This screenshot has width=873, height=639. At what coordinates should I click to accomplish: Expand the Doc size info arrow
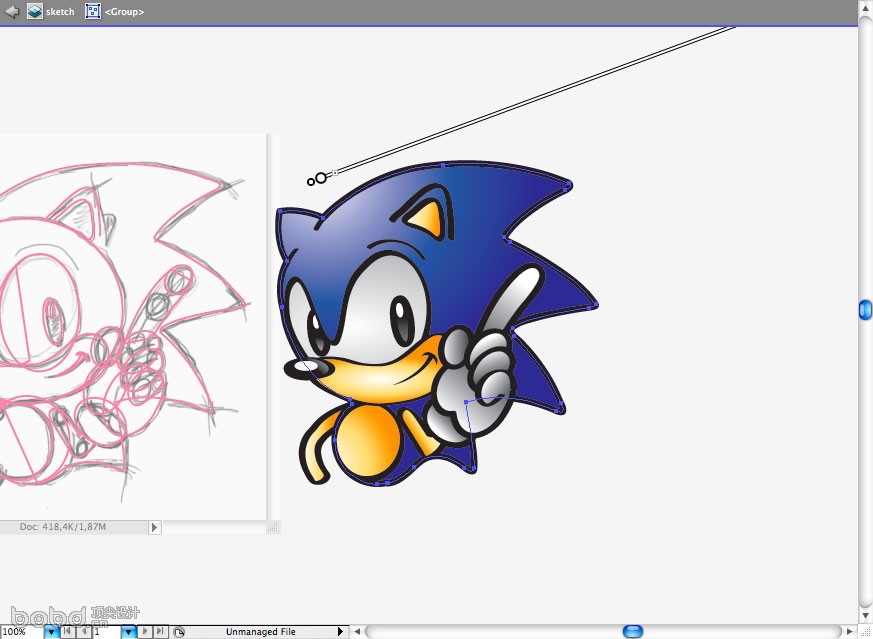pos(154,527)
